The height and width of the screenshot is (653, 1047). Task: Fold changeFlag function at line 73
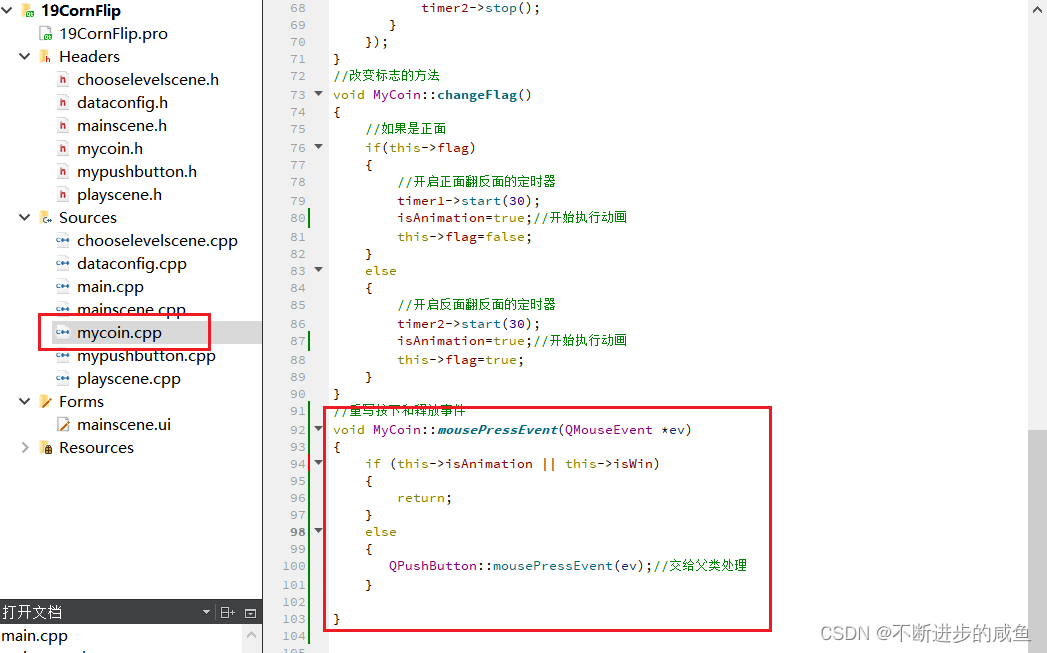[319, 94]
